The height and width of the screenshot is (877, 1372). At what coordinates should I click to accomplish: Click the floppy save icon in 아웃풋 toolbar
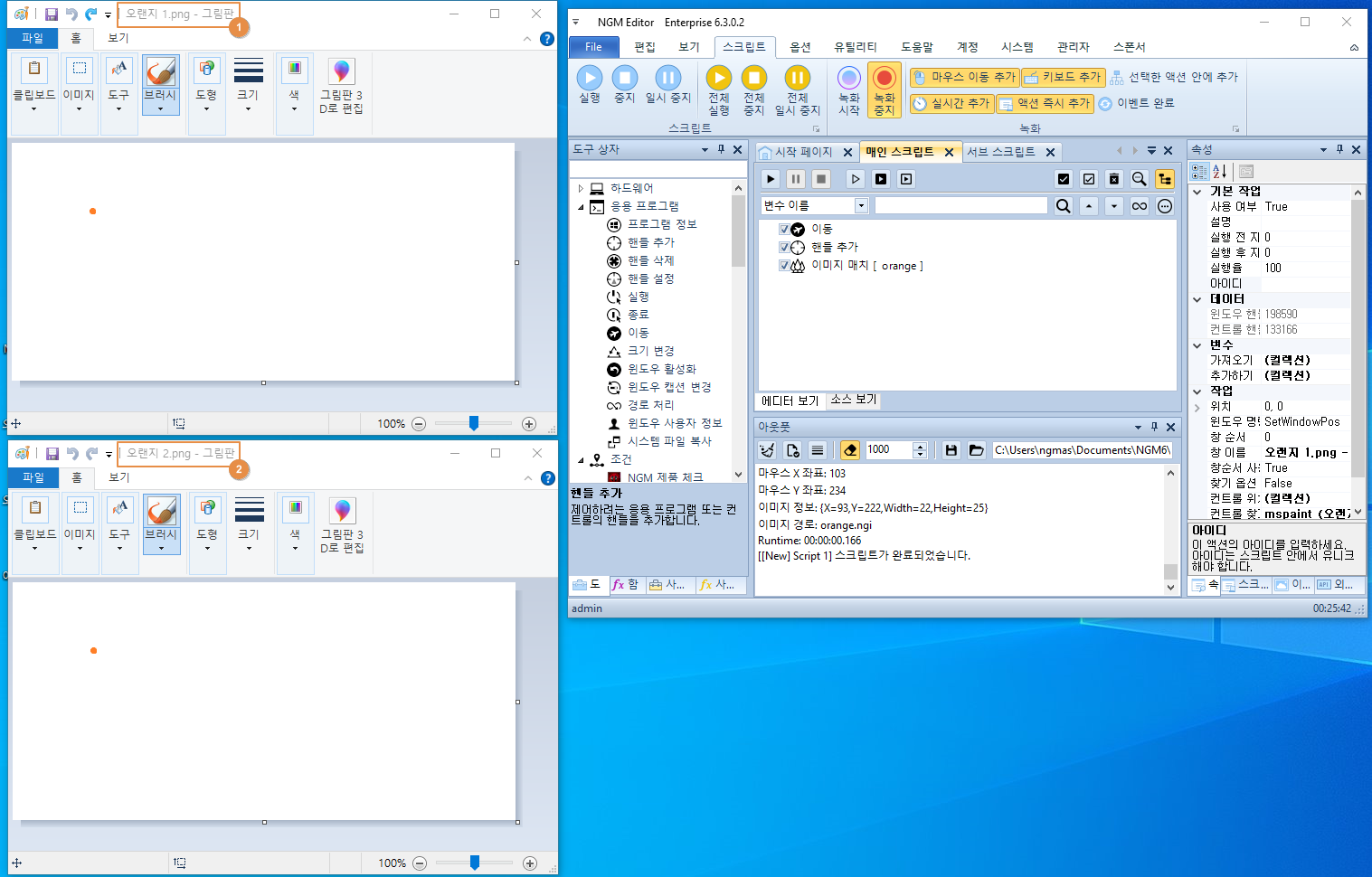tap(951, 450)
